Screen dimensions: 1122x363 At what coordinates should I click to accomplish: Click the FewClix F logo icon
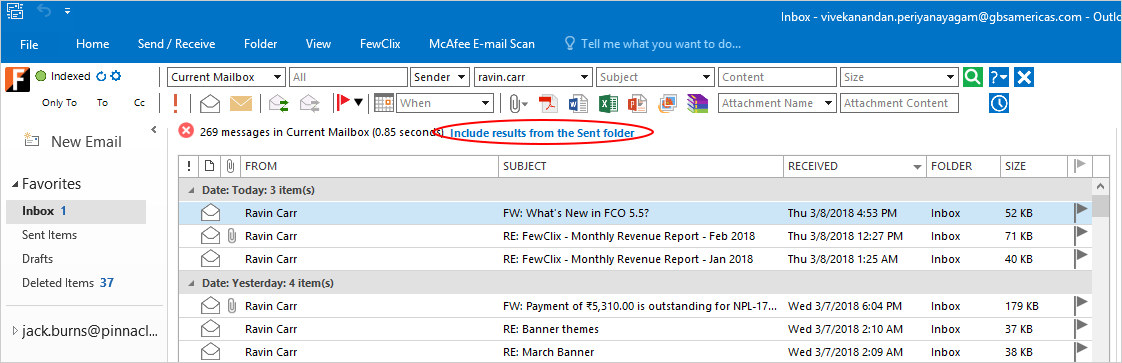pyautogui.click(x=17, y=79)
